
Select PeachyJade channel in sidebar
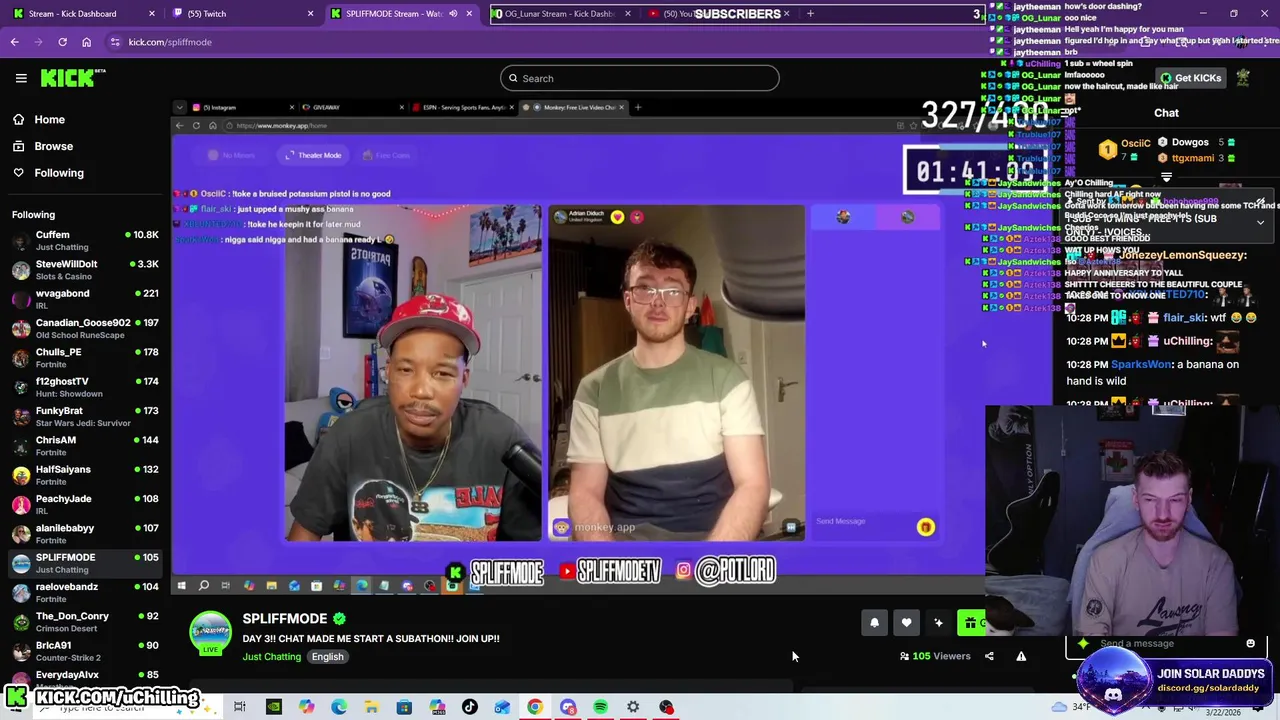click(x=85, y=505)
